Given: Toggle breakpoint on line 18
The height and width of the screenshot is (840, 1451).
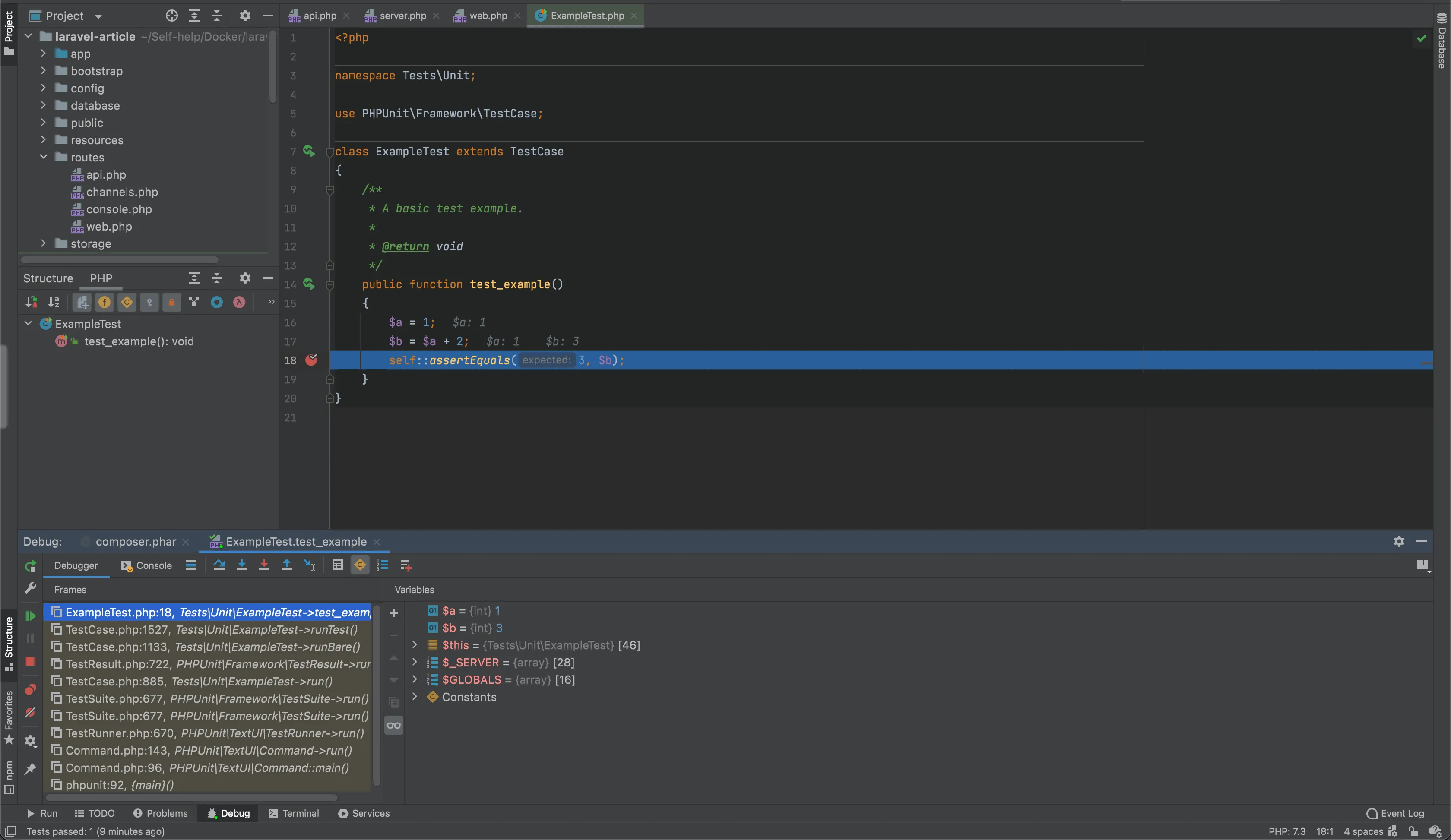Looking at the screenshot, I should (x=311, y=360).
